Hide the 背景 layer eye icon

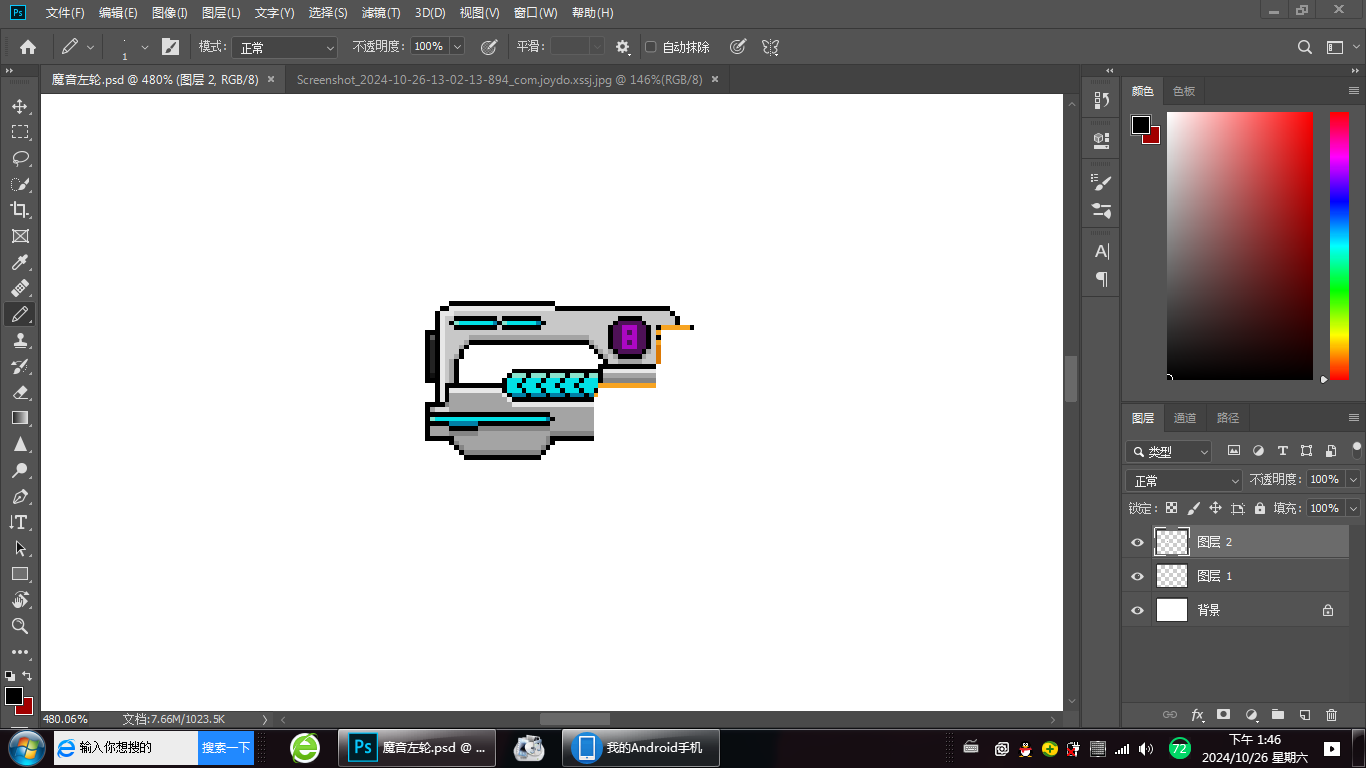1136,610
